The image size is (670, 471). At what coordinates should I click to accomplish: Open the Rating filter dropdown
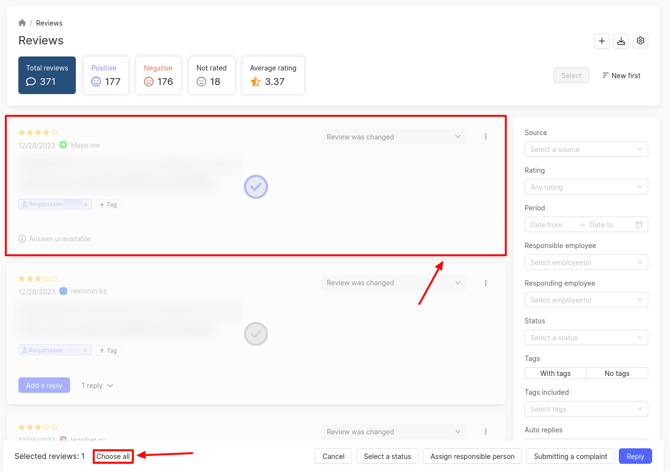pyautogui.click(x=586, y=187)
